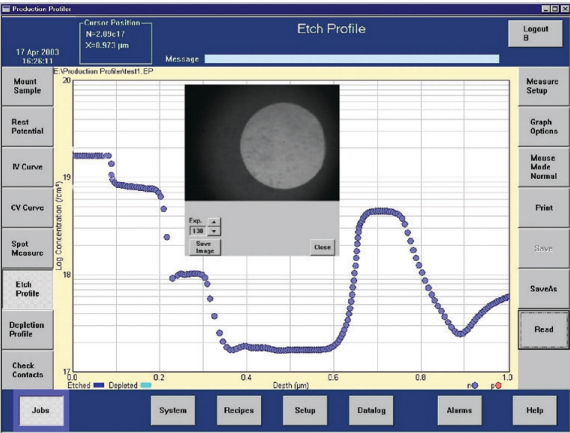This screenshot has height=433, width=570.
Task: Show the IV Curve
Action: point(27,167)
